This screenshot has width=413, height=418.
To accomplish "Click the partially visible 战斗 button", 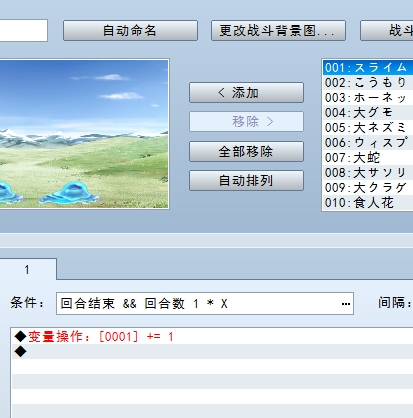I will point(387,31).
